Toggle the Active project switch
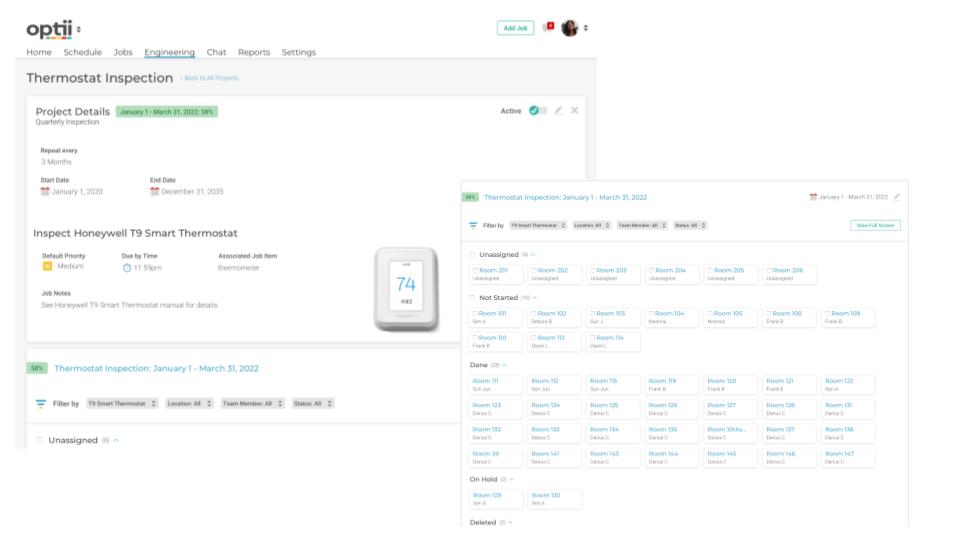 538,111
